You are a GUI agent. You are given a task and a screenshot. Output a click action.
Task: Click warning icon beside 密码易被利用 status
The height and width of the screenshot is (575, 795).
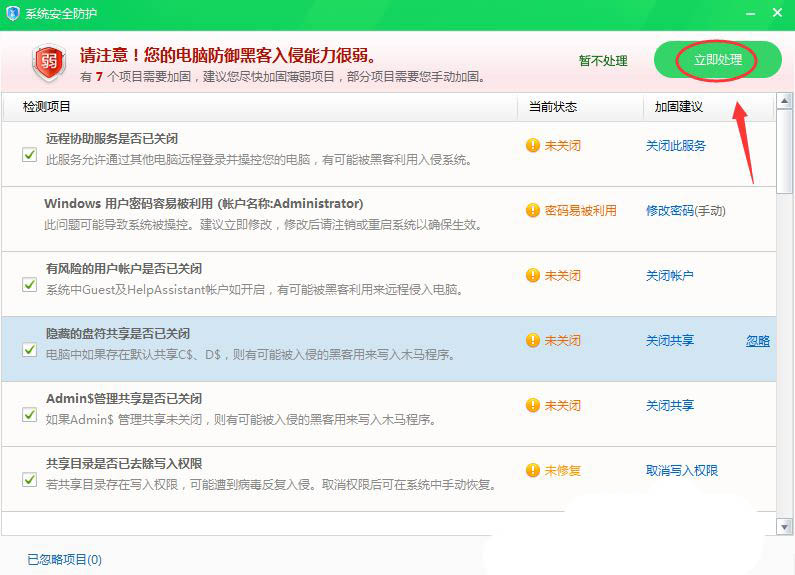point(533,211)
